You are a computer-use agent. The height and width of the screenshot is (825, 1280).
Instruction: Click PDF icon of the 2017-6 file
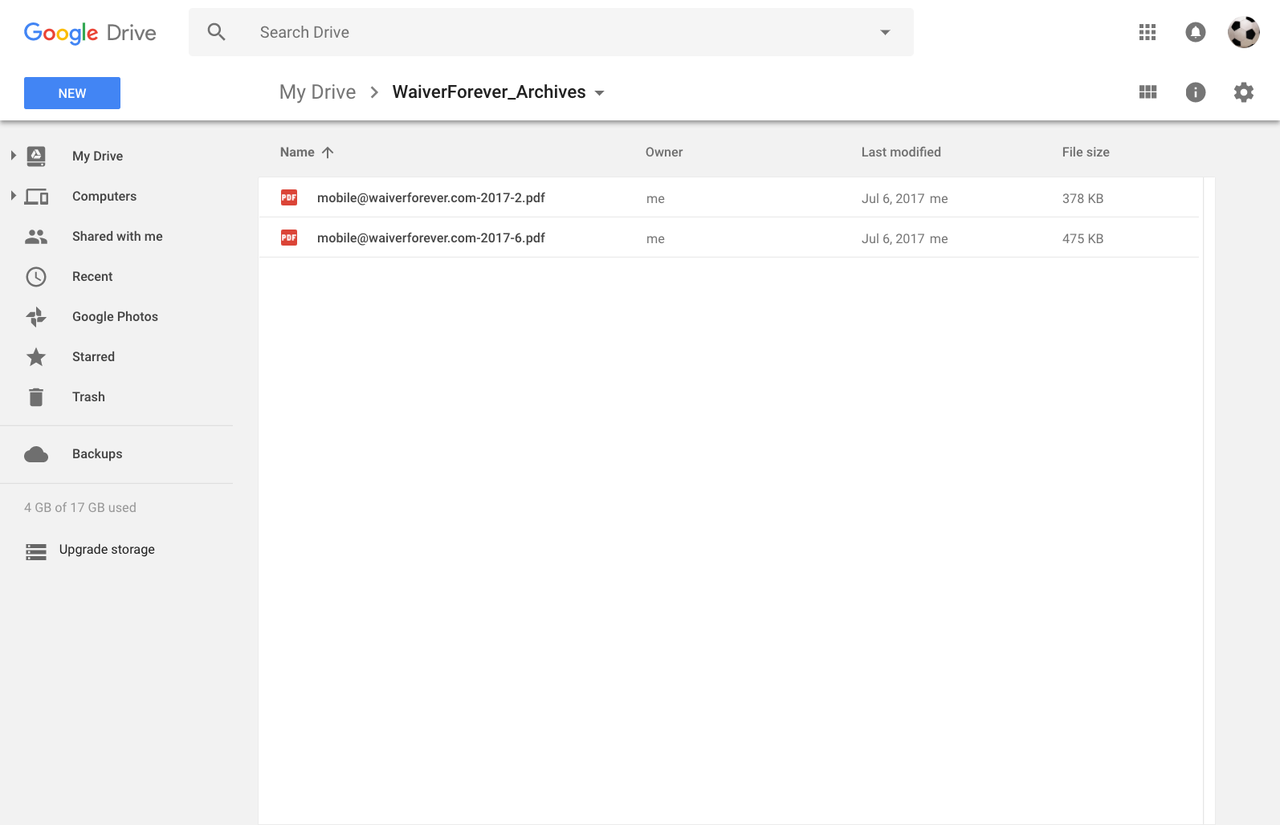(x=289, y=238)
